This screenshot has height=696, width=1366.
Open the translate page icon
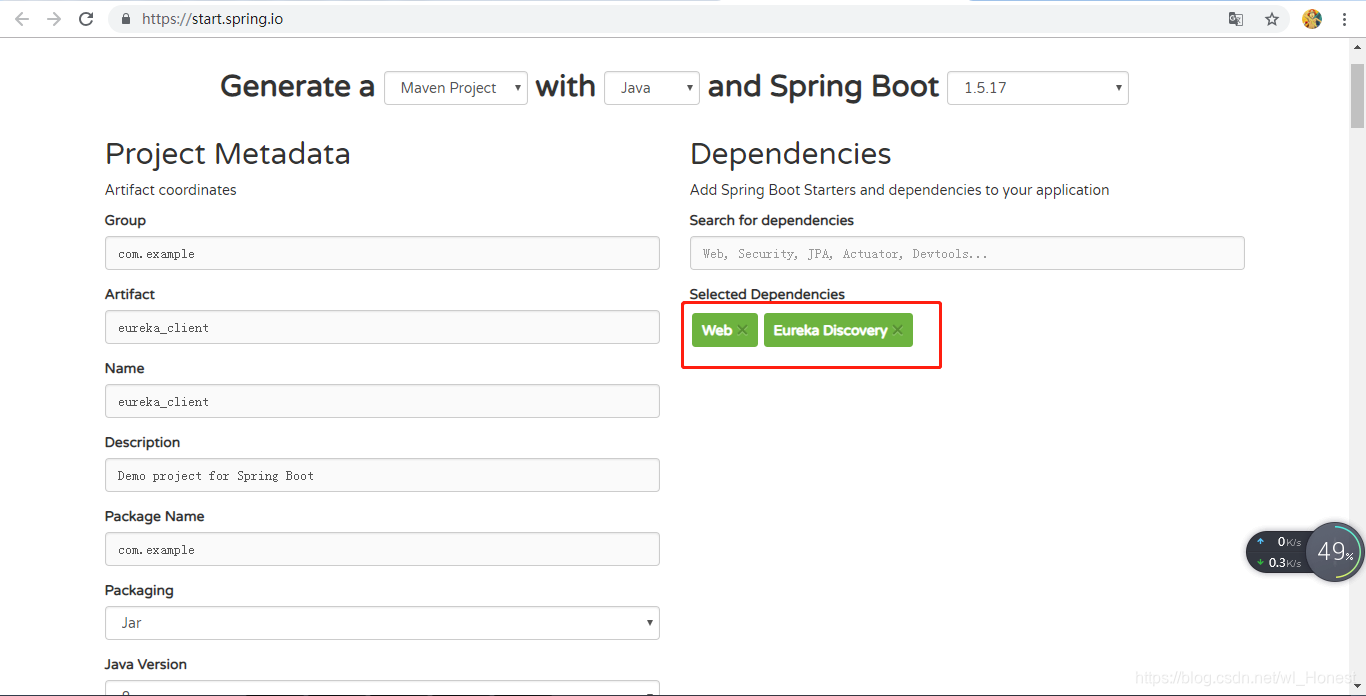pos(1236,19)
